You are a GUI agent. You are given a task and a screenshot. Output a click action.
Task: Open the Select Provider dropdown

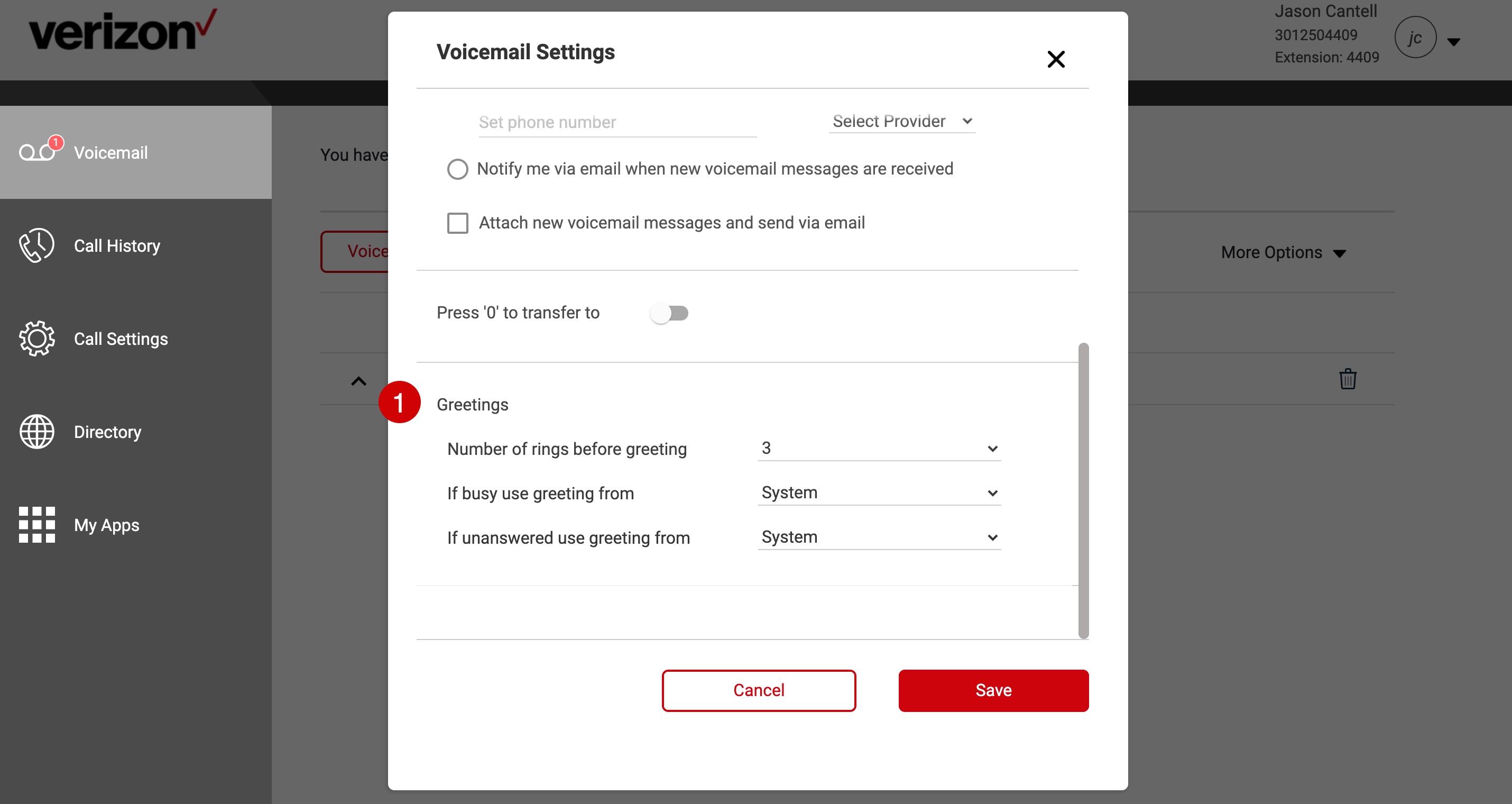(x=902, y=121)
